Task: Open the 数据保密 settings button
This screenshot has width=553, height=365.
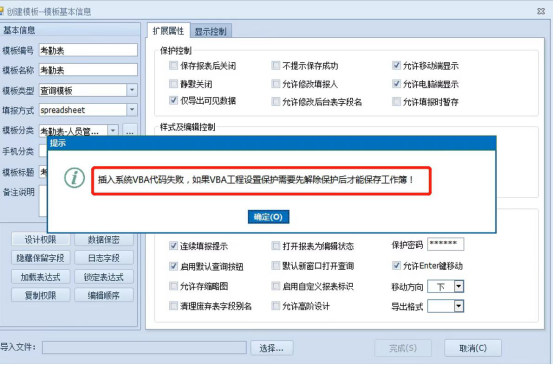Action: click(x=104, y=240)
